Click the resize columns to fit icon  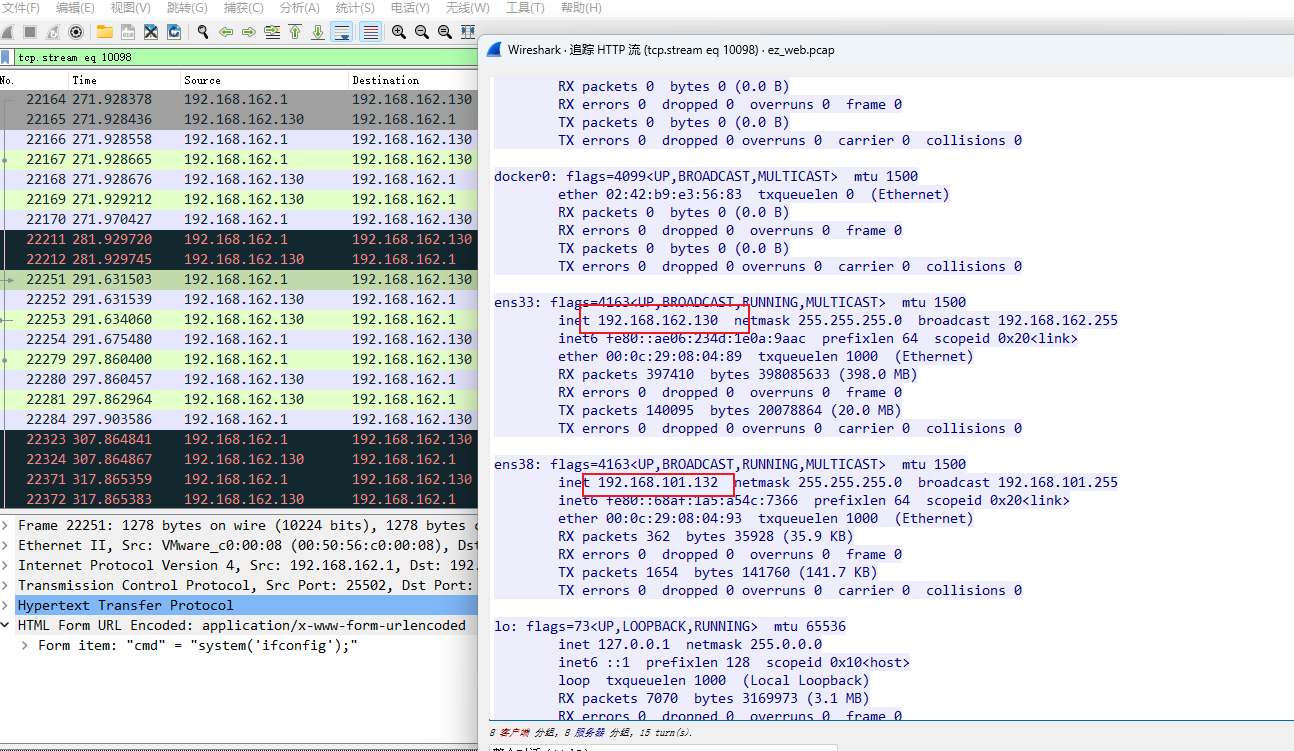point(467,32)
